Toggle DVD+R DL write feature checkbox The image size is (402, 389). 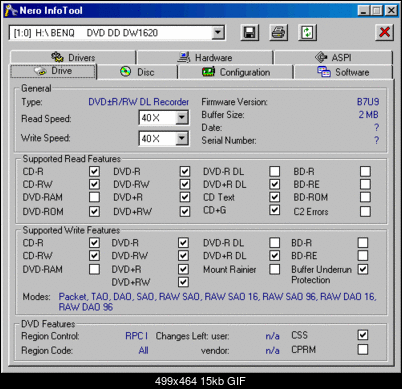275,255
